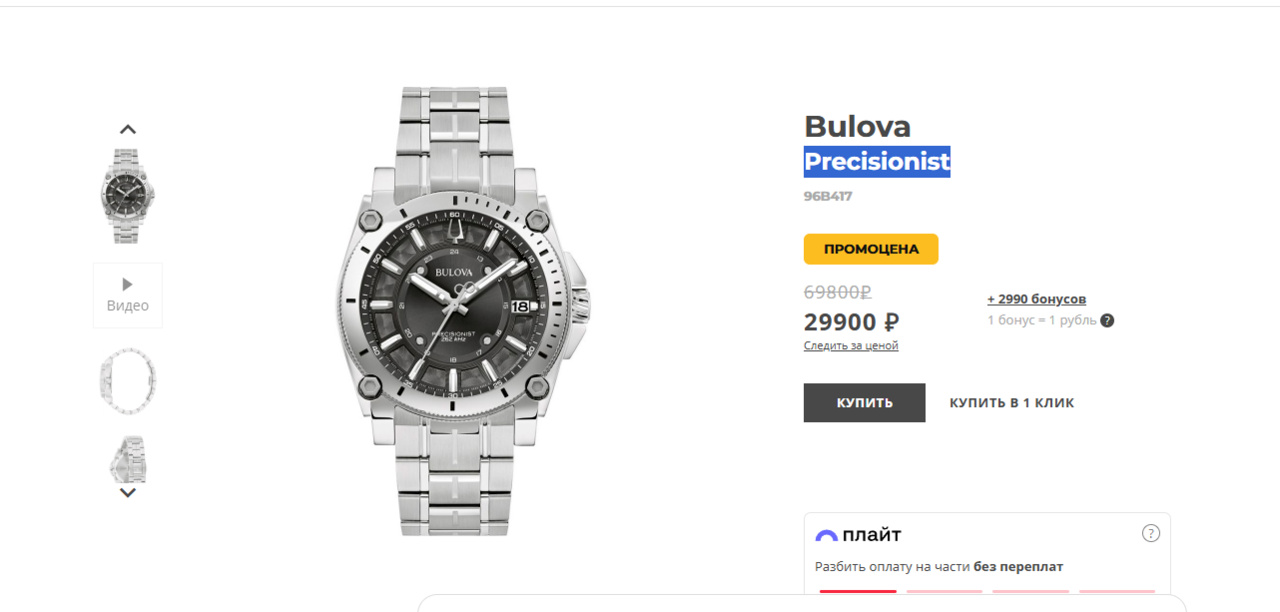Viewport: 1280px width, 612px height.
Task: Click the bonus info question mark icon
Action: click(x=1107, y=321)
